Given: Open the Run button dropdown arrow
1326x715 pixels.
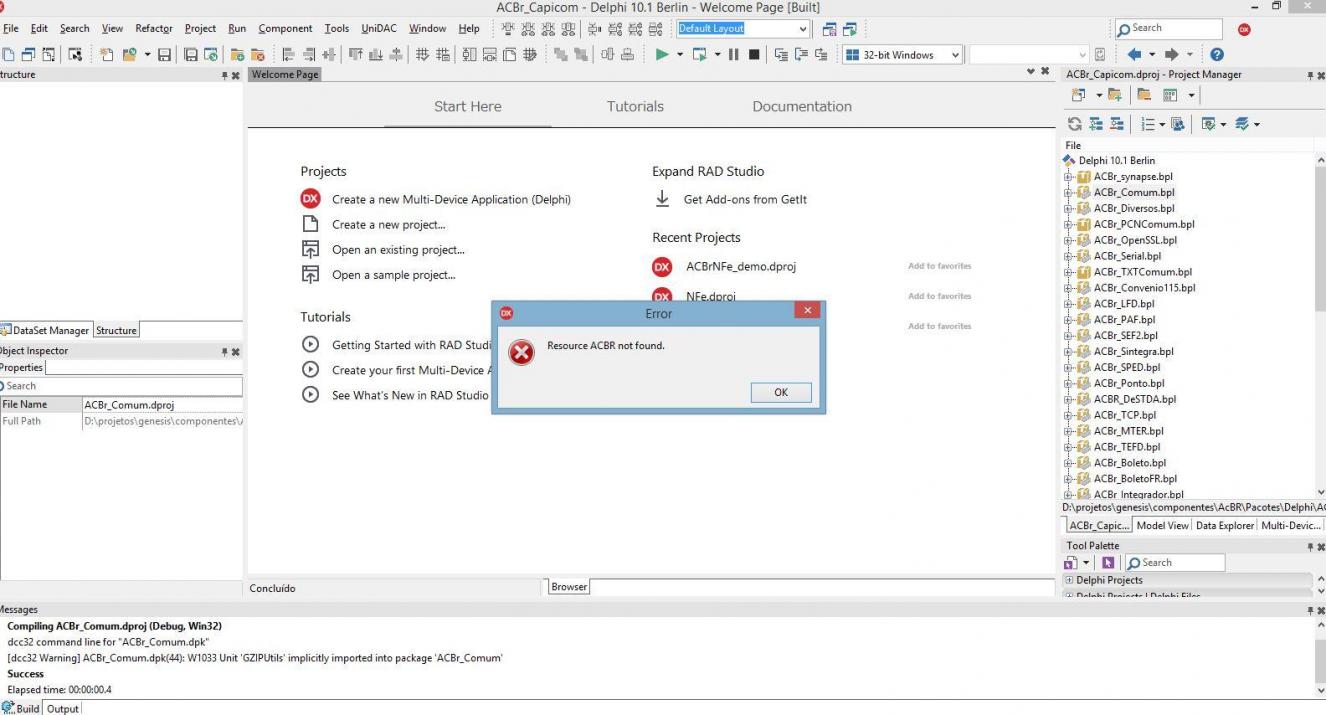Looking at the screenshot, I should tap(680, 55).
